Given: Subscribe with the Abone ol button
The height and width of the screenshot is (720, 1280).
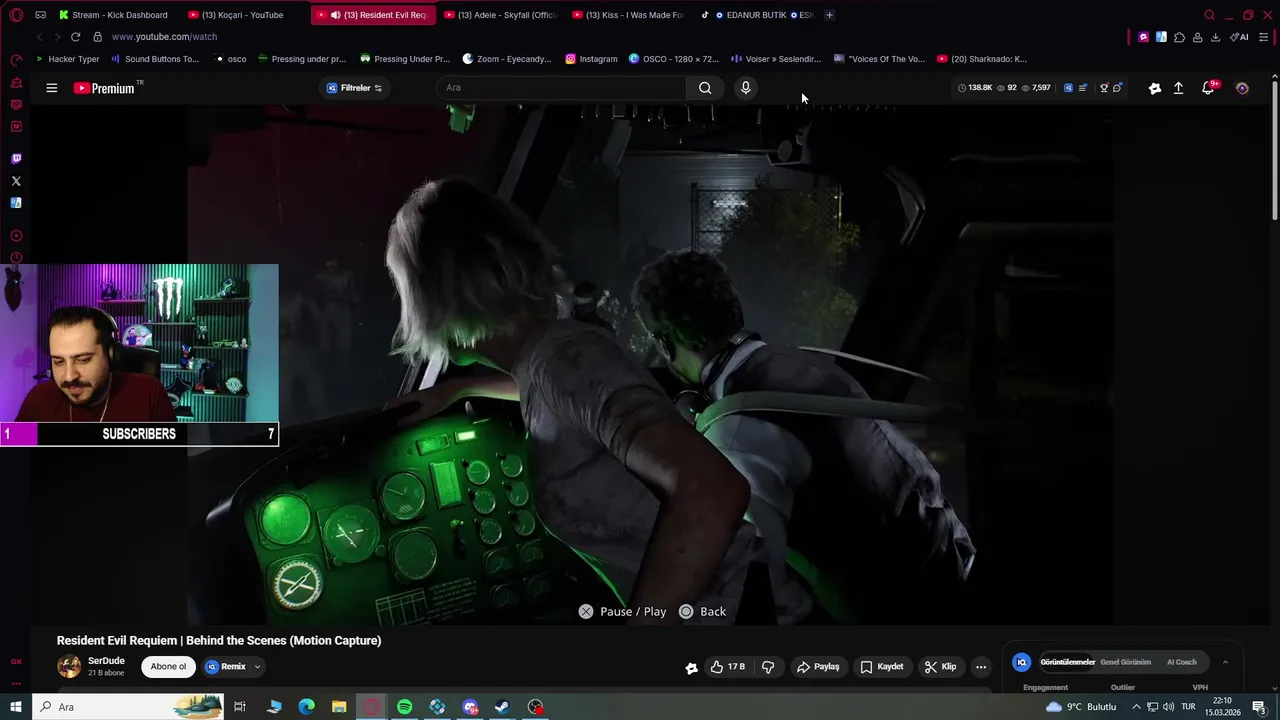Looking at the screenshot, I should (168, 667).
